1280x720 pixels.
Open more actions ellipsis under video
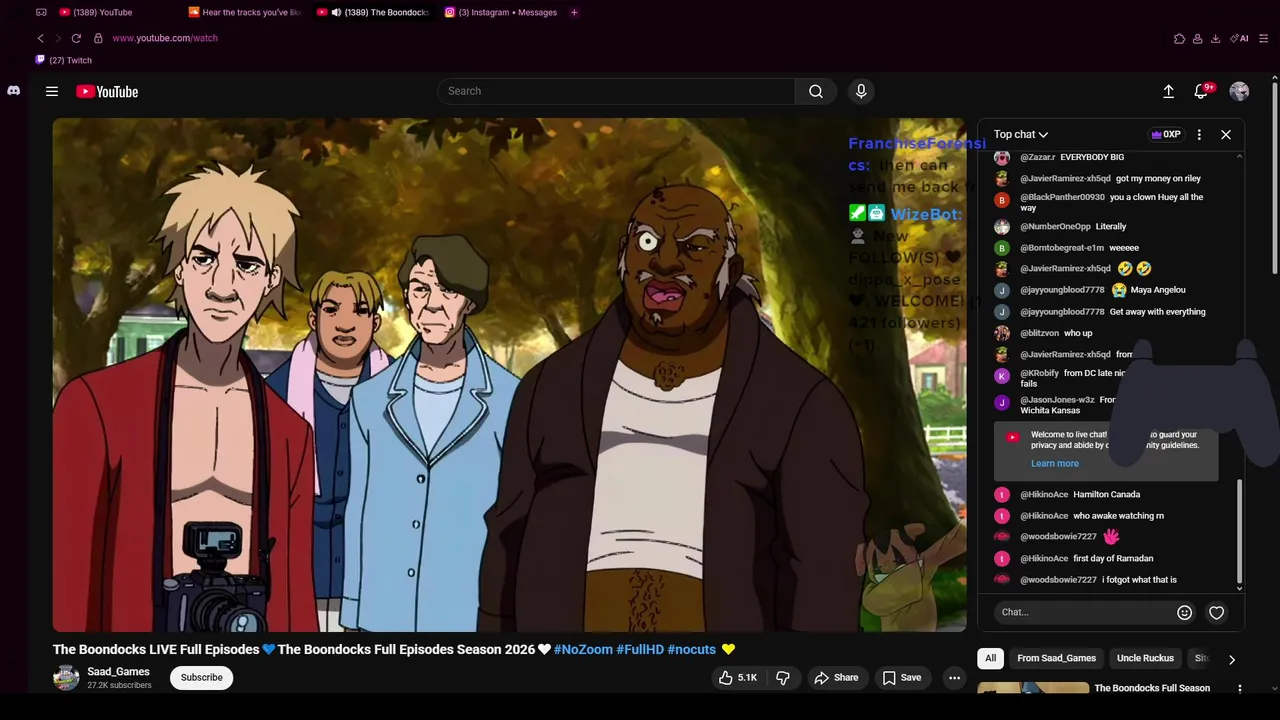[x=954, y=678]
